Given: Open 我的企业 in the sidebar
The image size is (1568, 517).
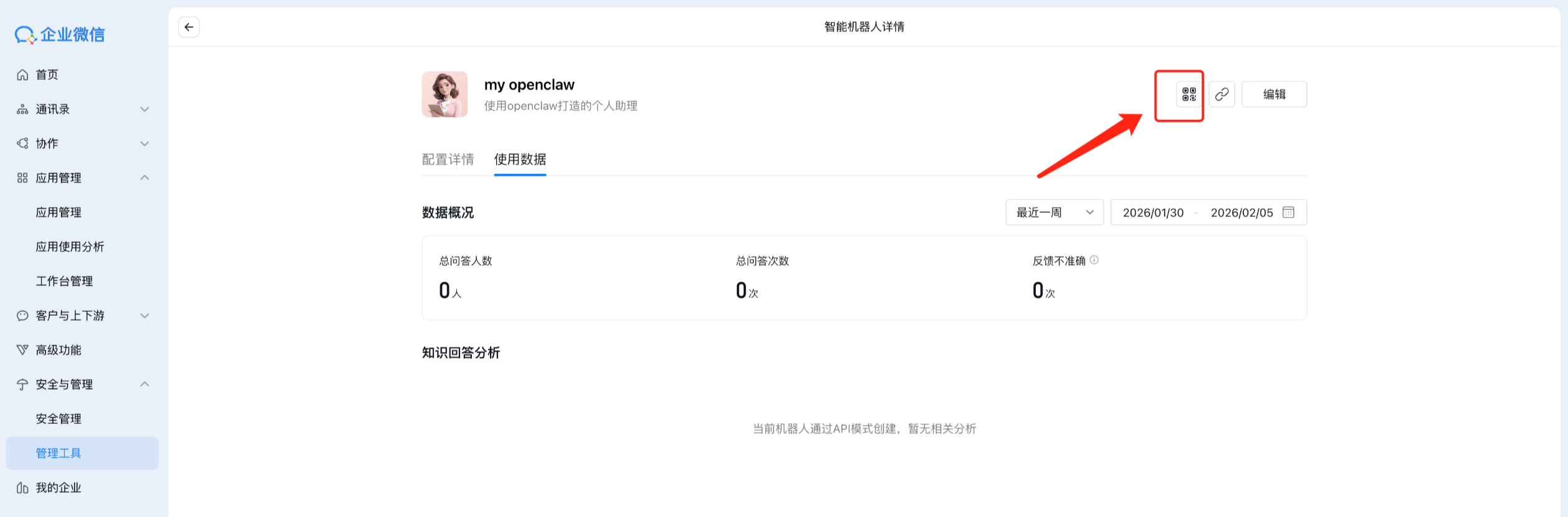Looking at the screenshot, I should (x=58, y=488).
